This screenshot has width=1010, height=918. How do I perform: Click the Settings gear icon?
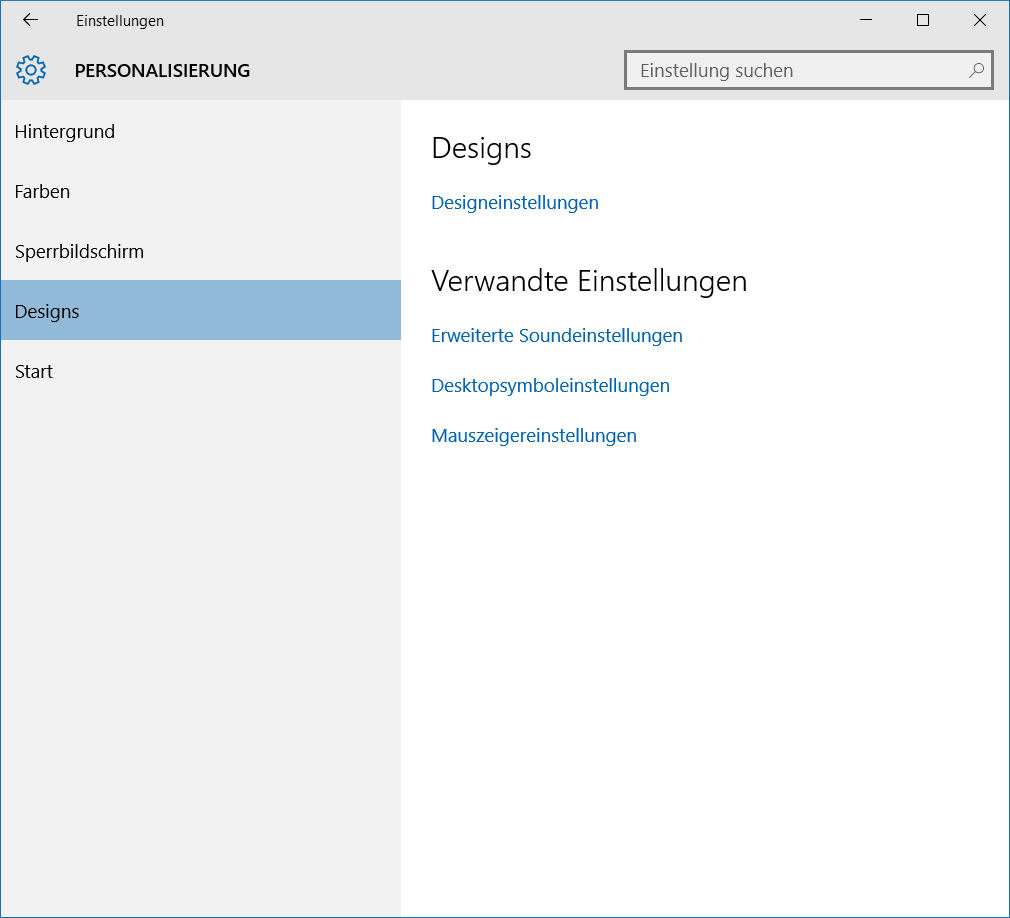point(31,70)
